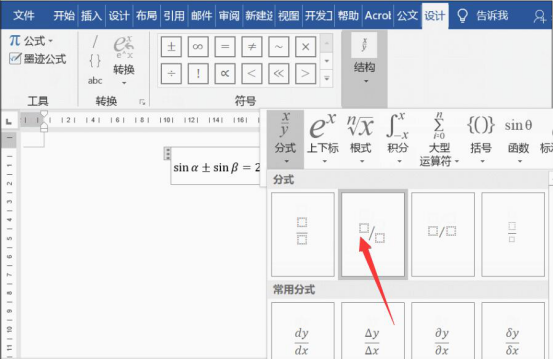Choose the linear fraction template
Screen dimensions: 554x360
click(x=443, y=234)
